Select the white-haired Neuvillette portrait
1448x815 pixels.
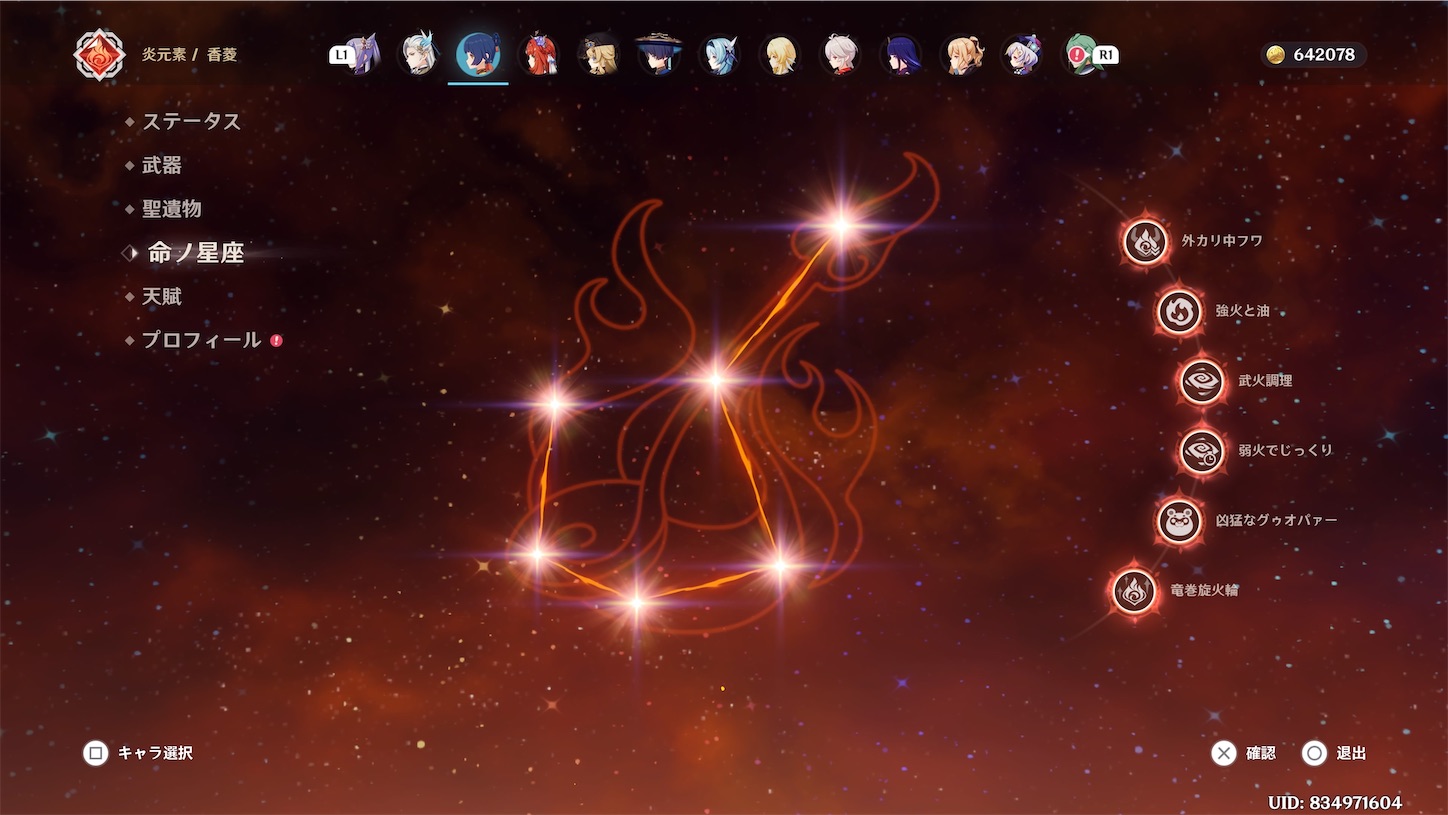(418, 54)
